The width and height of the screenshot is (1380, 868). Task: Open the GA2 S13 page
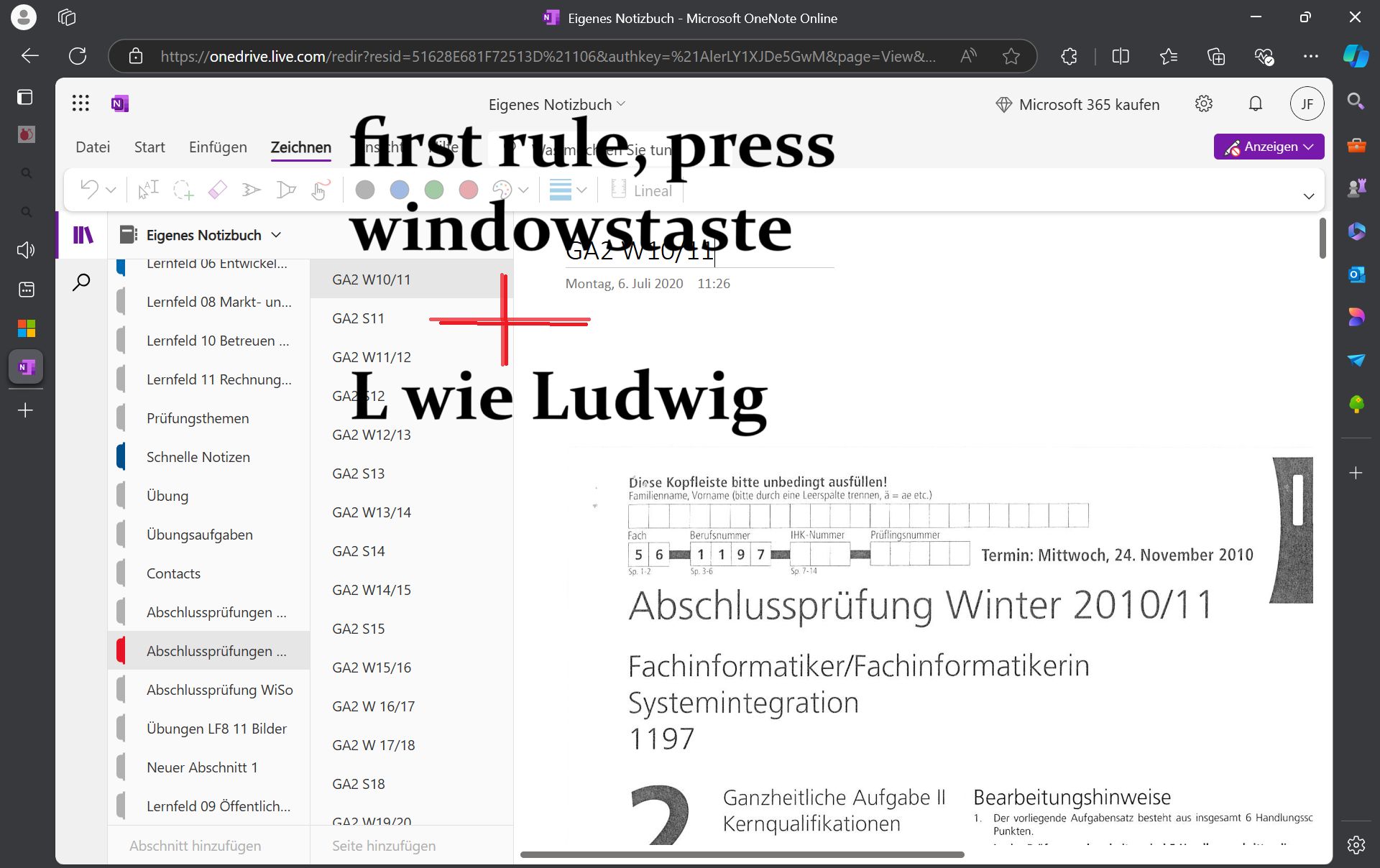click(359, 474)
